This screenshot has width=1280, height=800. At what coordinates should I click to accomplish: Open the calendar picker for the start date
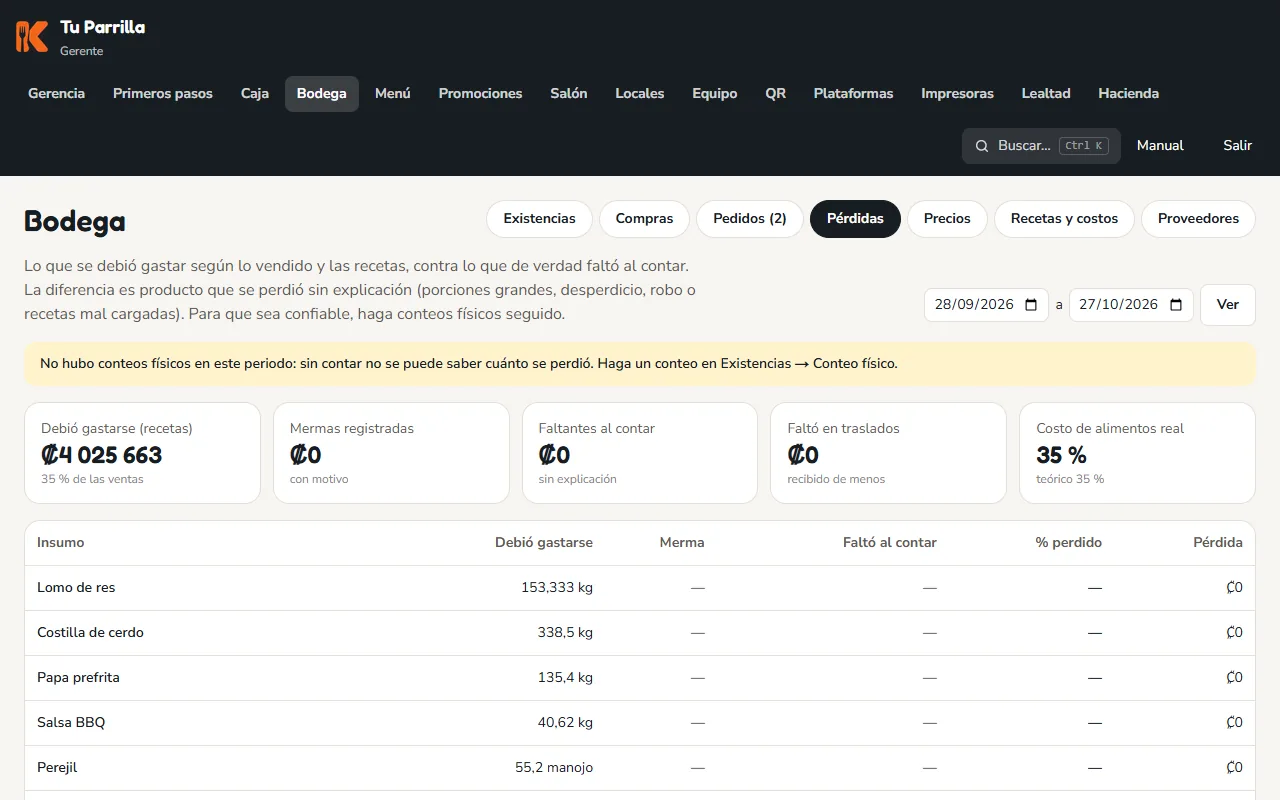click(1031, 305)
